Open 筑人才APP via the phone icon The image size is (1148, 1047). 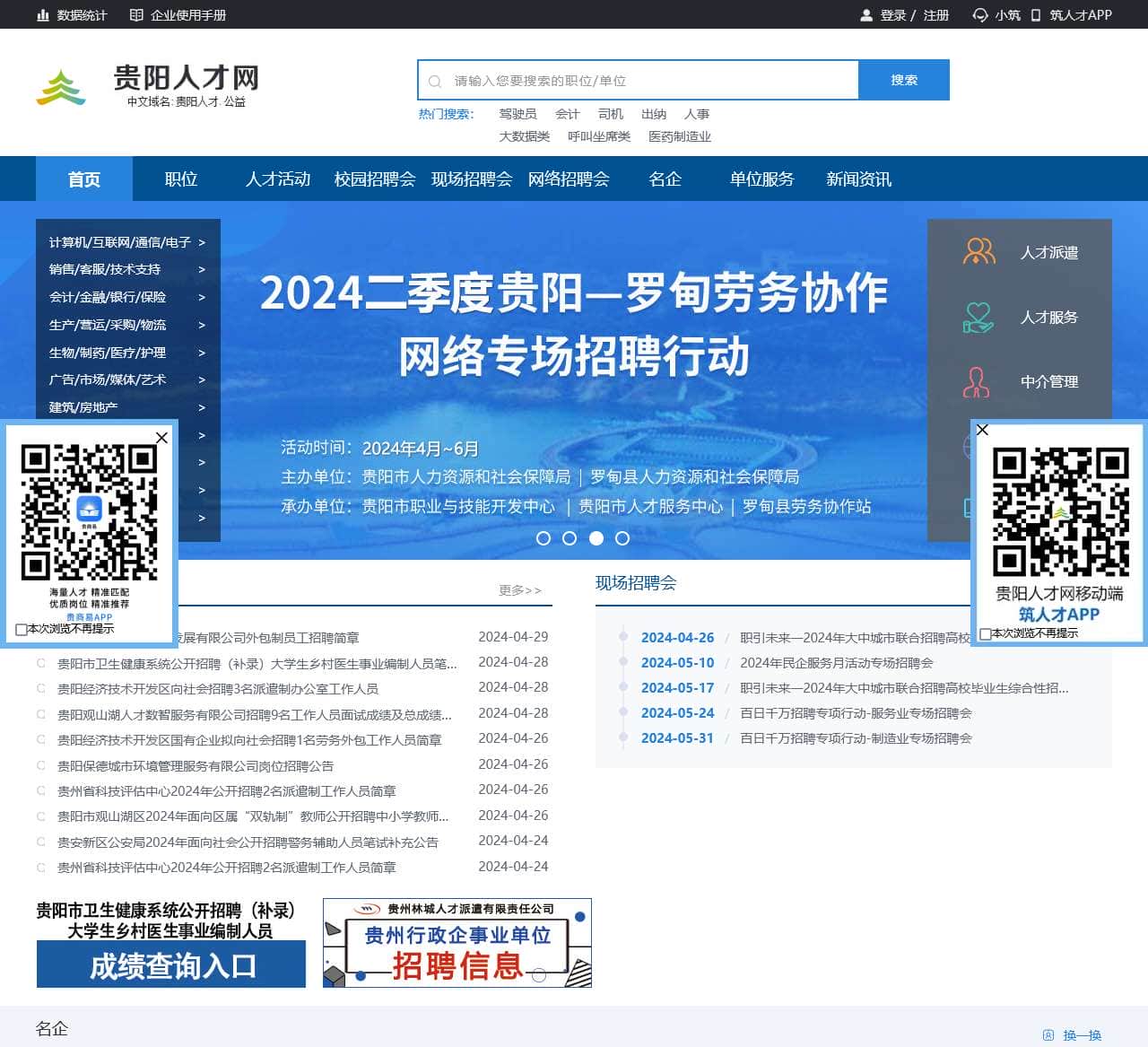1036,14
